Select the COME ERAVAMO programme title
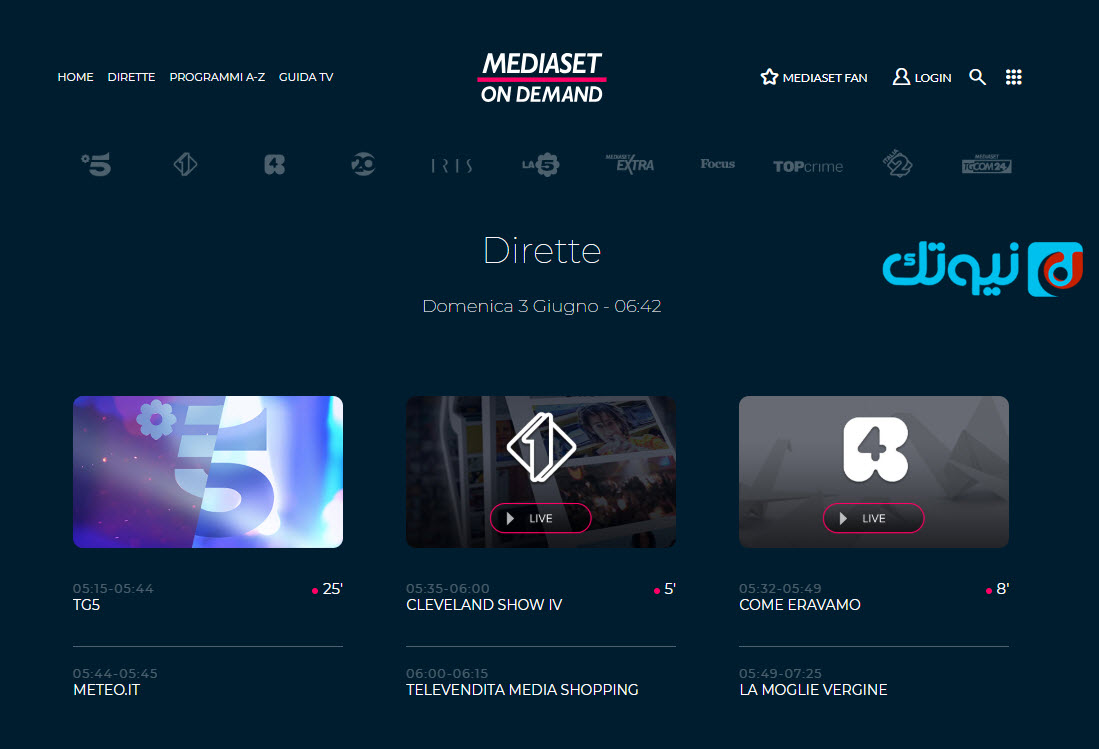Image resolution: width=1099 pixels, height=749 pixels. pos(800,605)
